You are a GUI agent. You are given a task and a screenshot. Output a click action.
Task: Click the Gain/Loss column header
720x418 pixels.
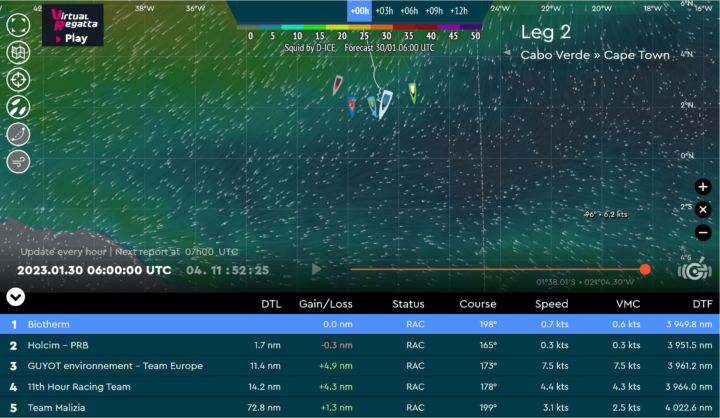point(326,304)
